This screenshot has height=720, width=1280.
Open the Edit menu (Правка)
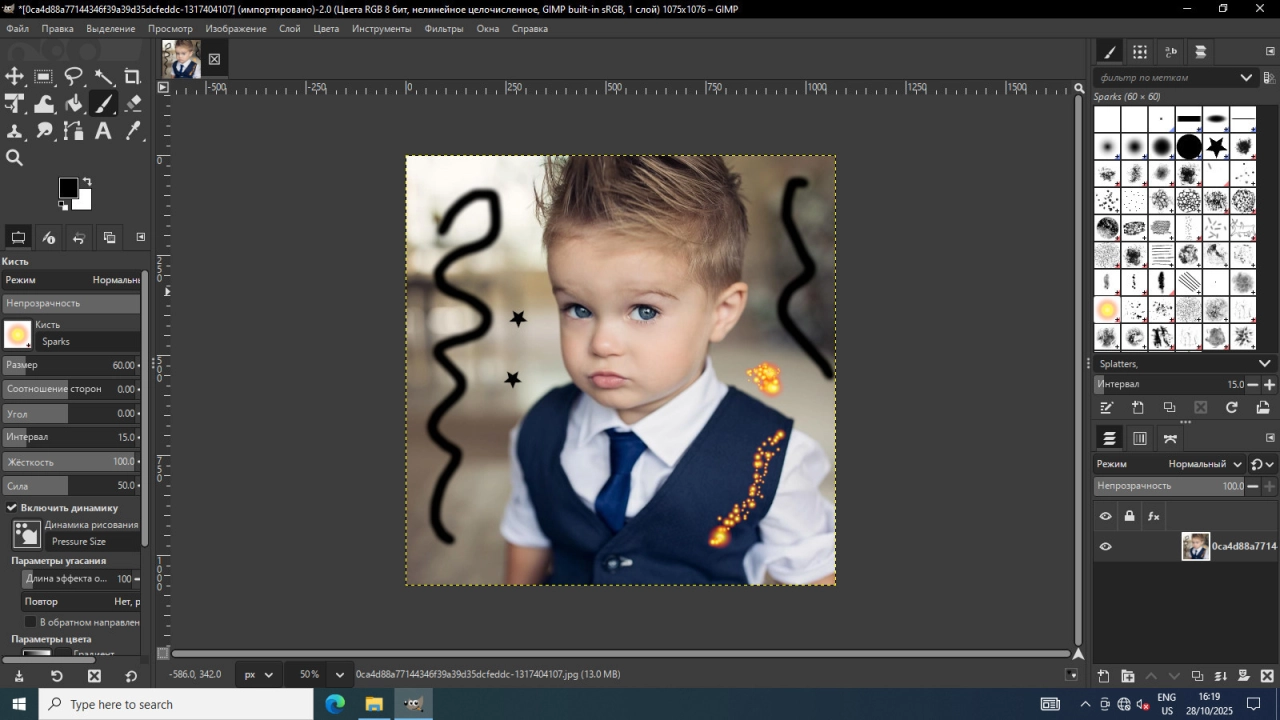(57, 28)
